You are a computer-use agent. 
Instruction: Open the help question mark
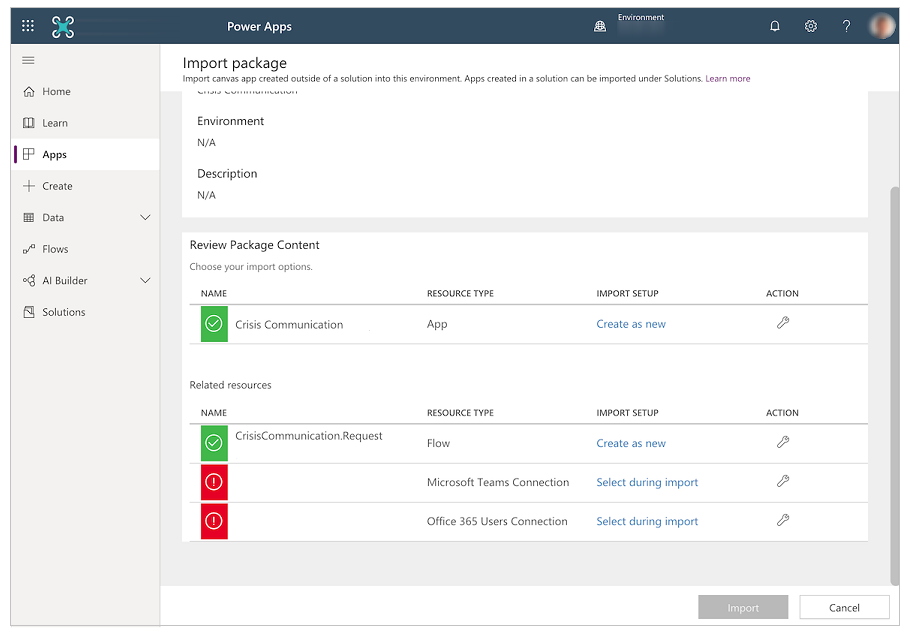(x=846, y=26)
